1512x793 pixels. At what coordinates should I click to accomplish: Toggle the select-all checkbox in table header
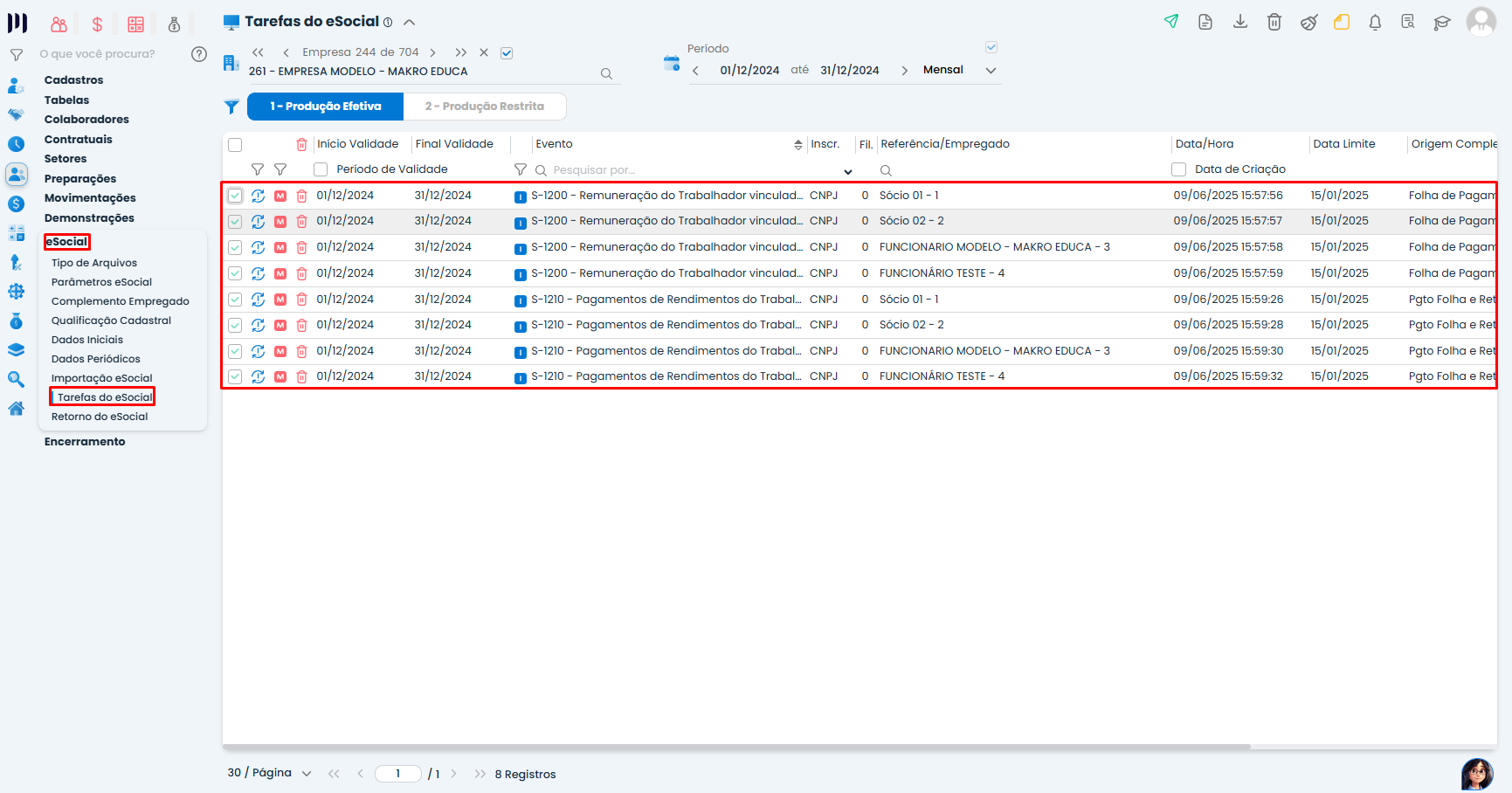tap(235, 145)
